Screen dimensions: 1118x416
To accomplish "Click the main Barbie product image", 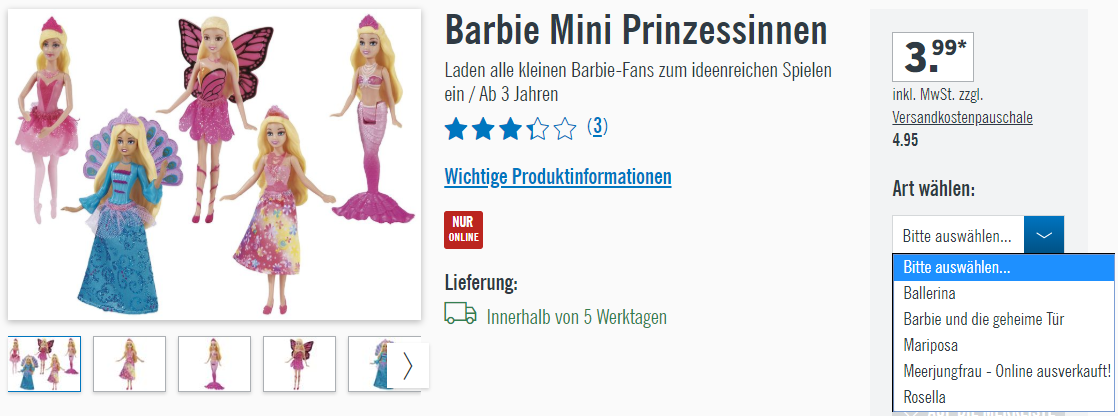I will [x=215, y=164].
